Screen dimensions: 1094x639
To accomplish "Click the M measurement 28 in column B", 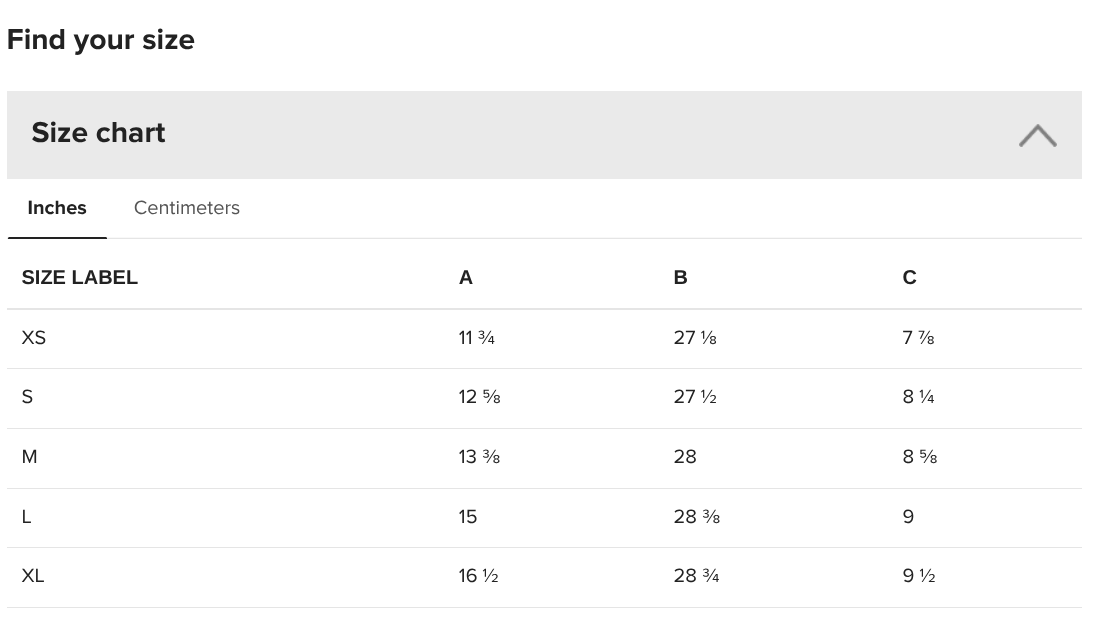I will click(x=685, y=457).
